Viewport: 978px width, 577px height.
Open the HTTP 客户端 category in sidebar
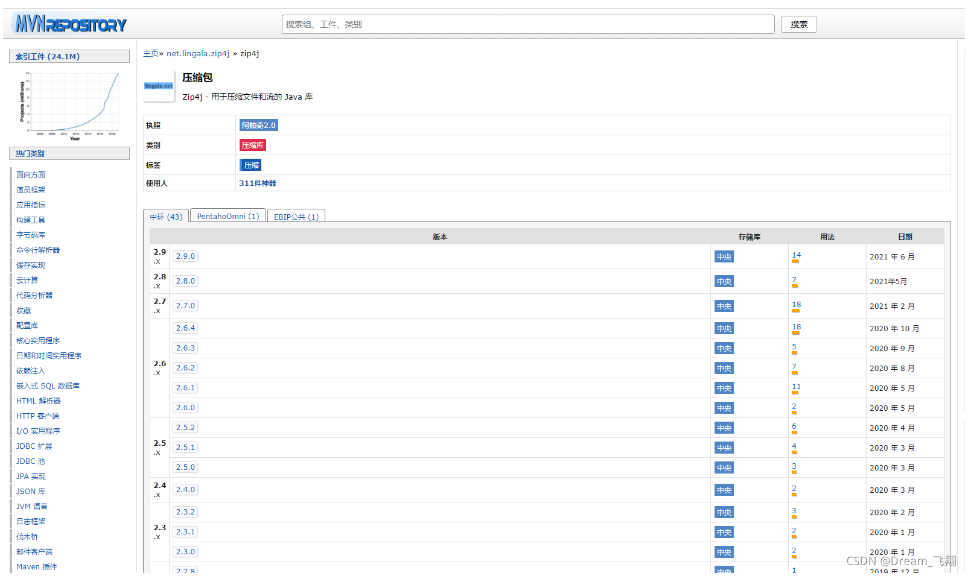pyautogui.click(x=37, y=416)
